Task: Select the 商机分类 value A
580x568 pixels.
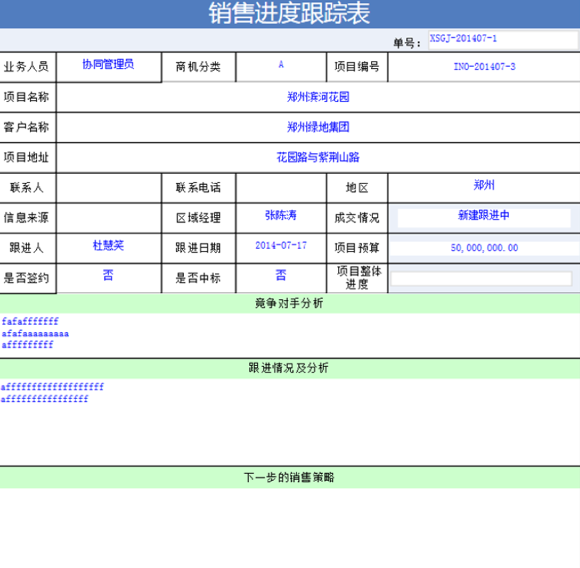Action: (281, 64)
